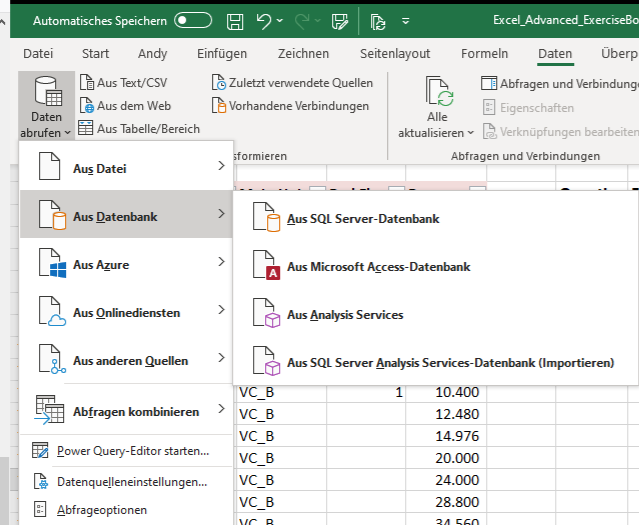
Task: Switch to the Seitenlayout tab
Action: pyautogui.click(x=395, y=53)
